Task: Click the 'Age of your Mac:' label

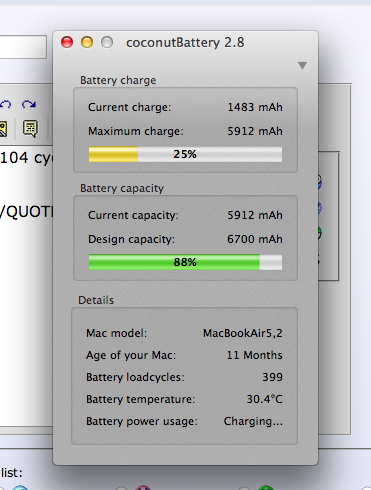Action: click(131, 355)
